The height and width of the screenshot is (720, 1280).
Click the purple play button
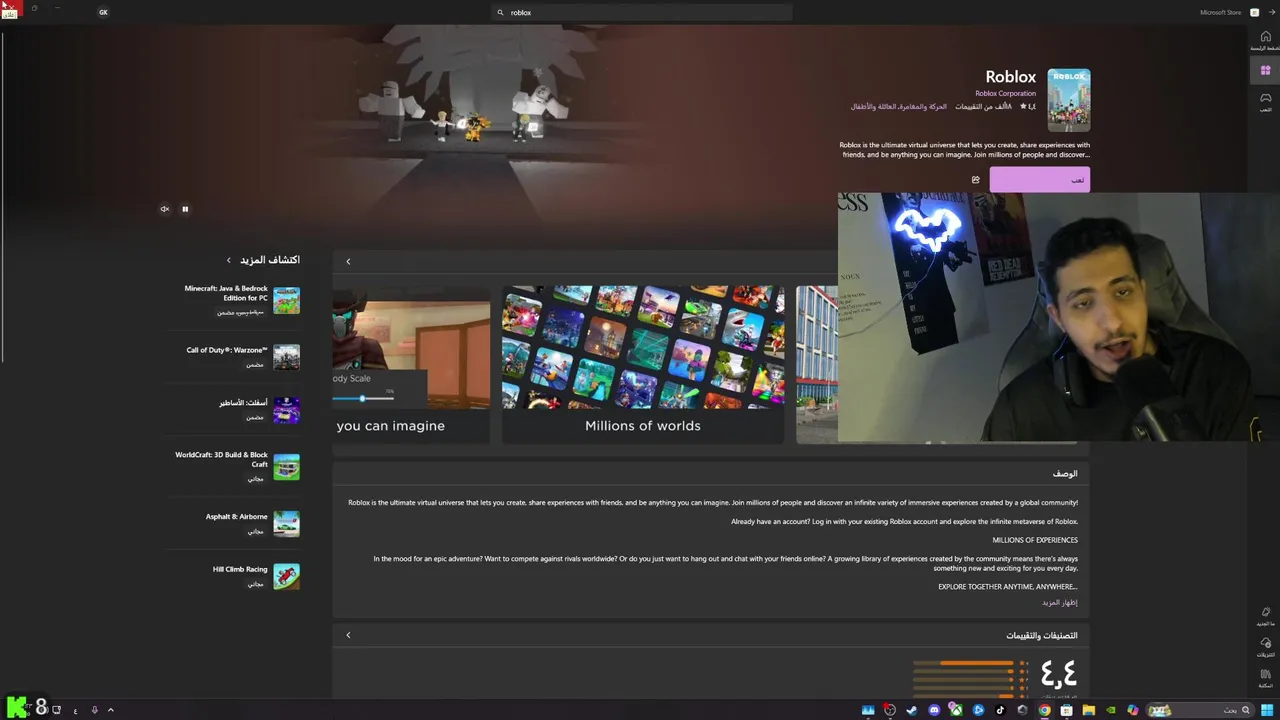(x=1040, y=180)
